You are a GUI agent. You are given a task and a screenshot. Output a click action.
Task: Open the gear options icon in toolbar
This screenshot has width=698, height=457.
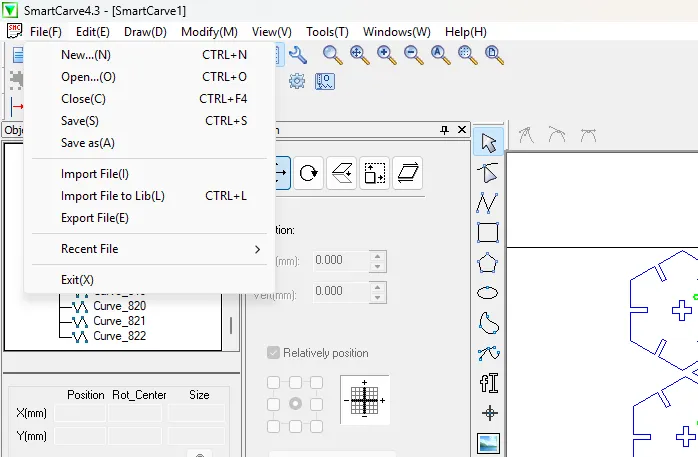click(x=297, y=81)
